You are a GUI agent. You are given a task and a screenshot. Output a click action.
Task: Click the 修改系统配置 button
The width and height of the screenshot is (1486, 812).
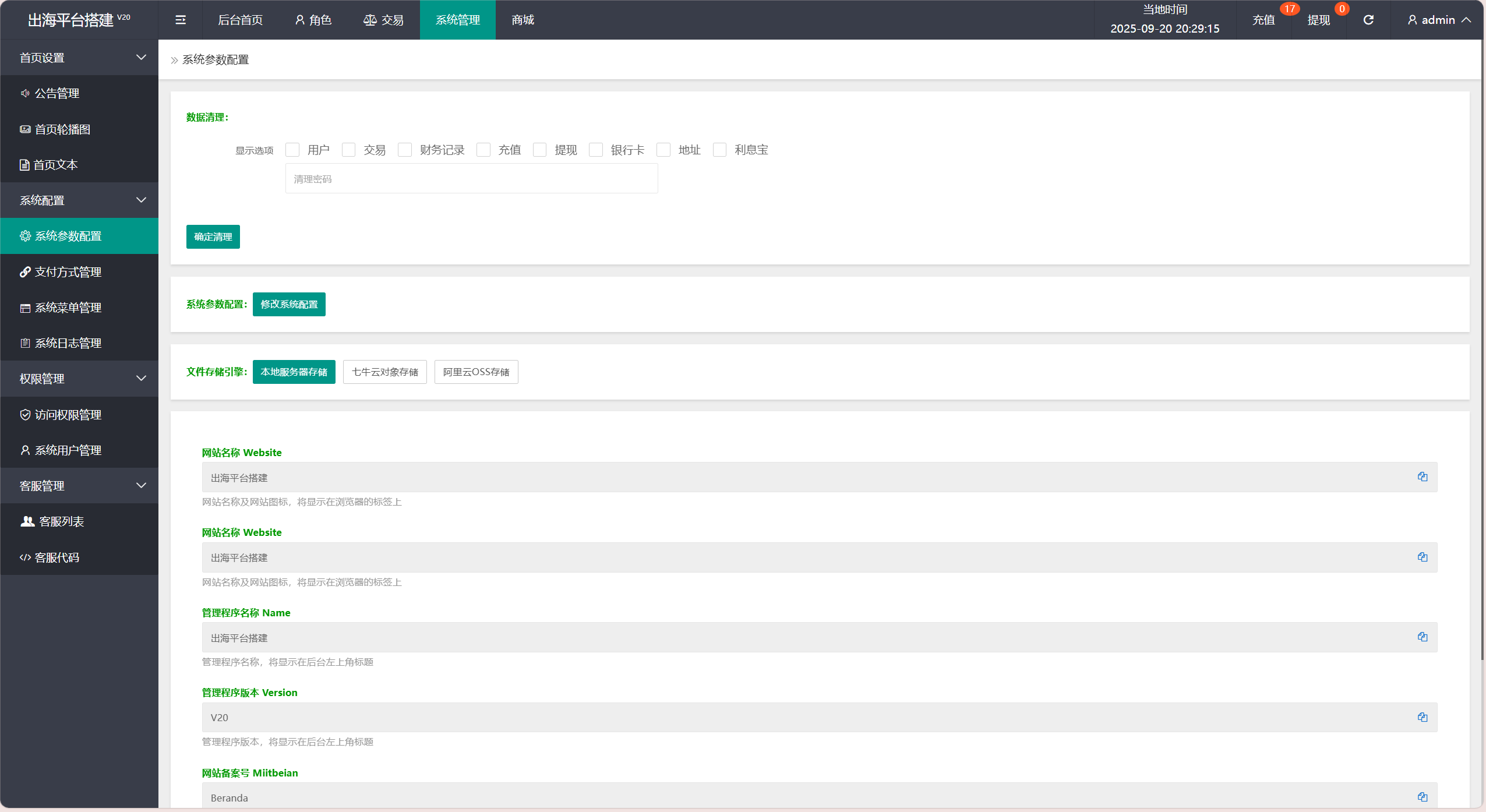tap(289, 305)
